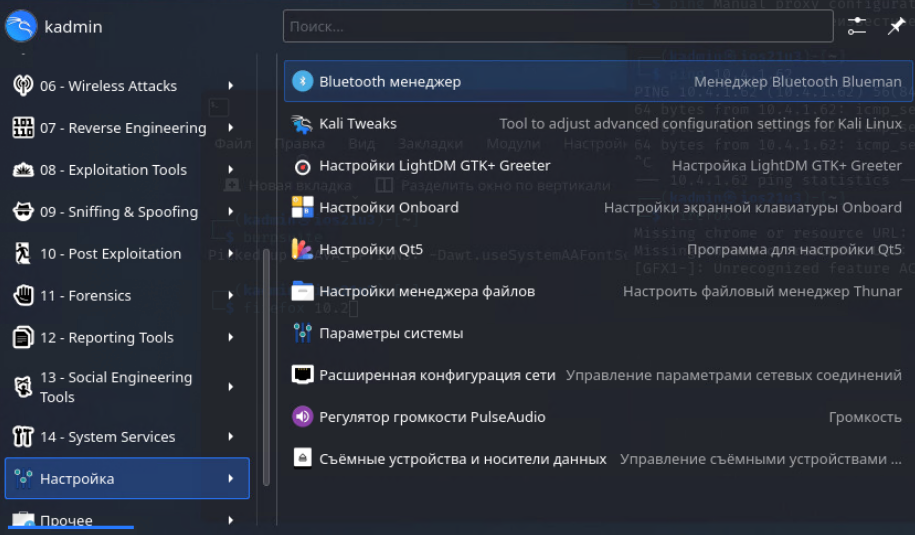Click the Kali Tweaks dragon icon
Viewport: 915px width, 535px height.
(x=302, y=124)
